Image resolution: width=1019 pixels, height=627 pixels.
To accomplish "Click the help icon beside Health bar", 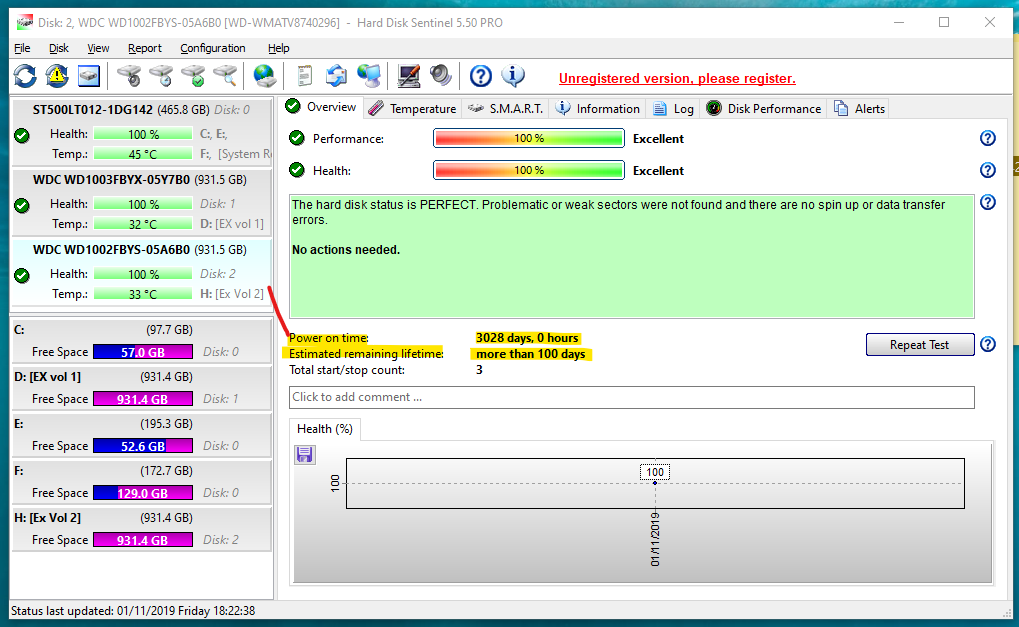I will click(988, 170).
